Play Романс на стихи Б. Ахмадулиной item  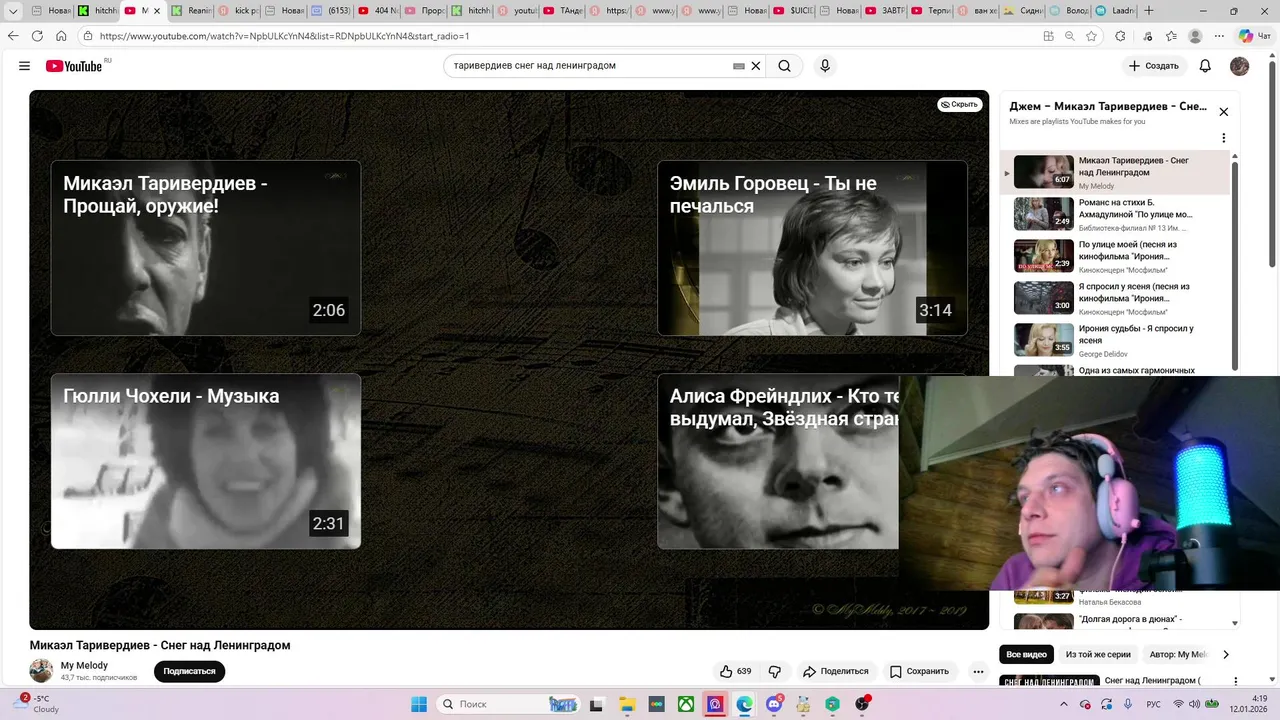1115,214
